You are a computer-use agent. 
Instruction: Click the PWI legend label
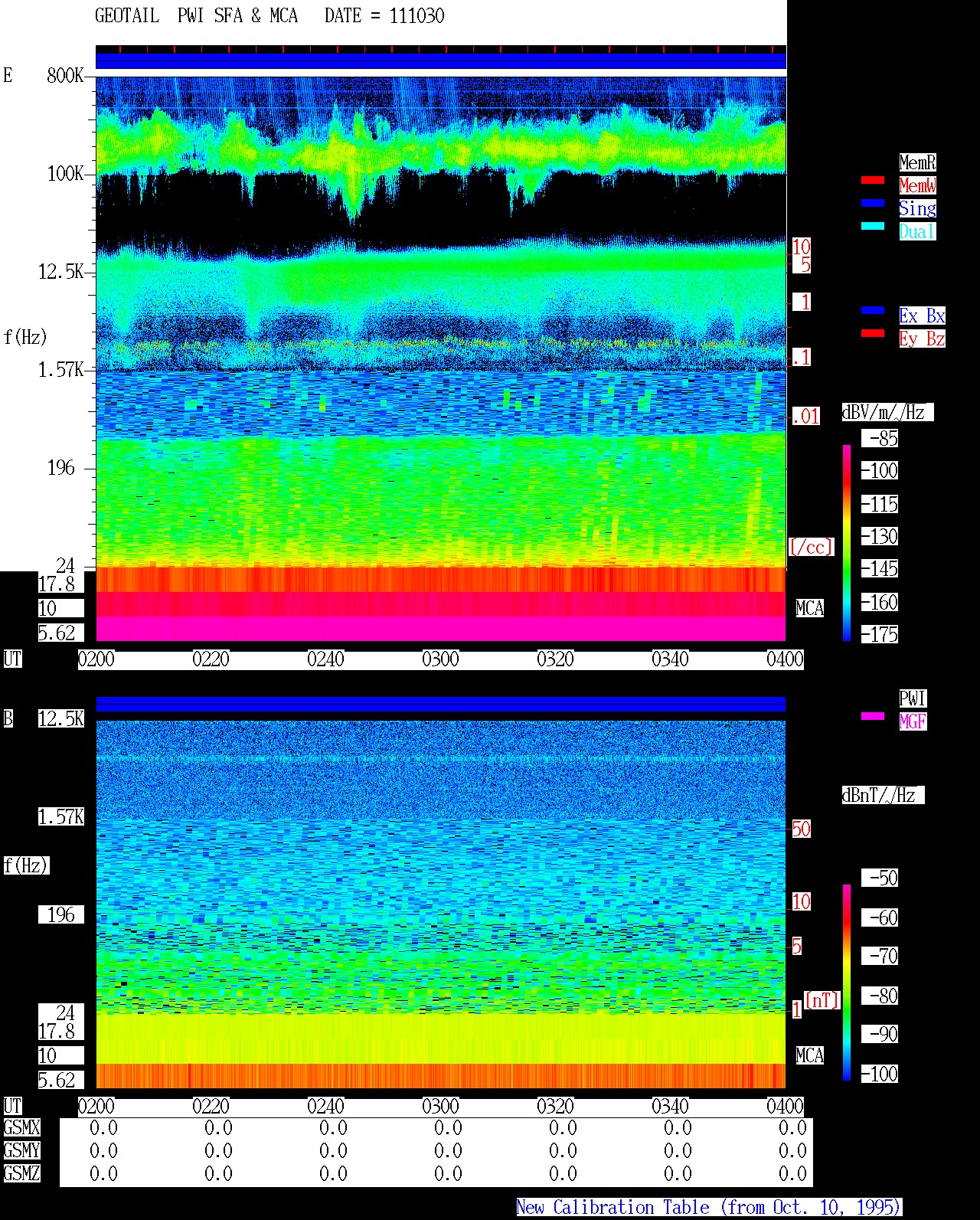coord(913,698)
